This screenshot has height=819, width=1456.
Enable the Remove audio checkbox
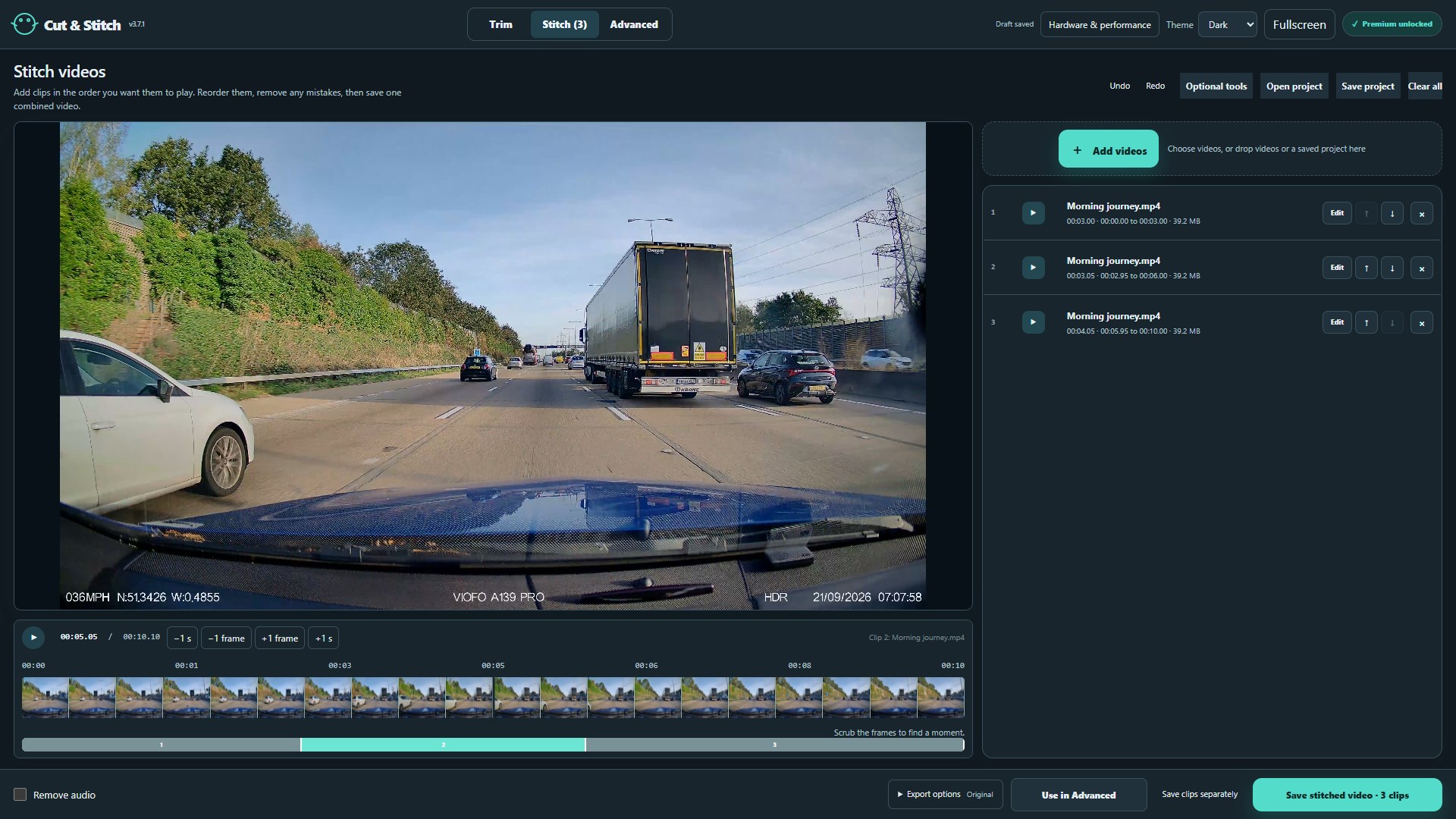(20, 795)
